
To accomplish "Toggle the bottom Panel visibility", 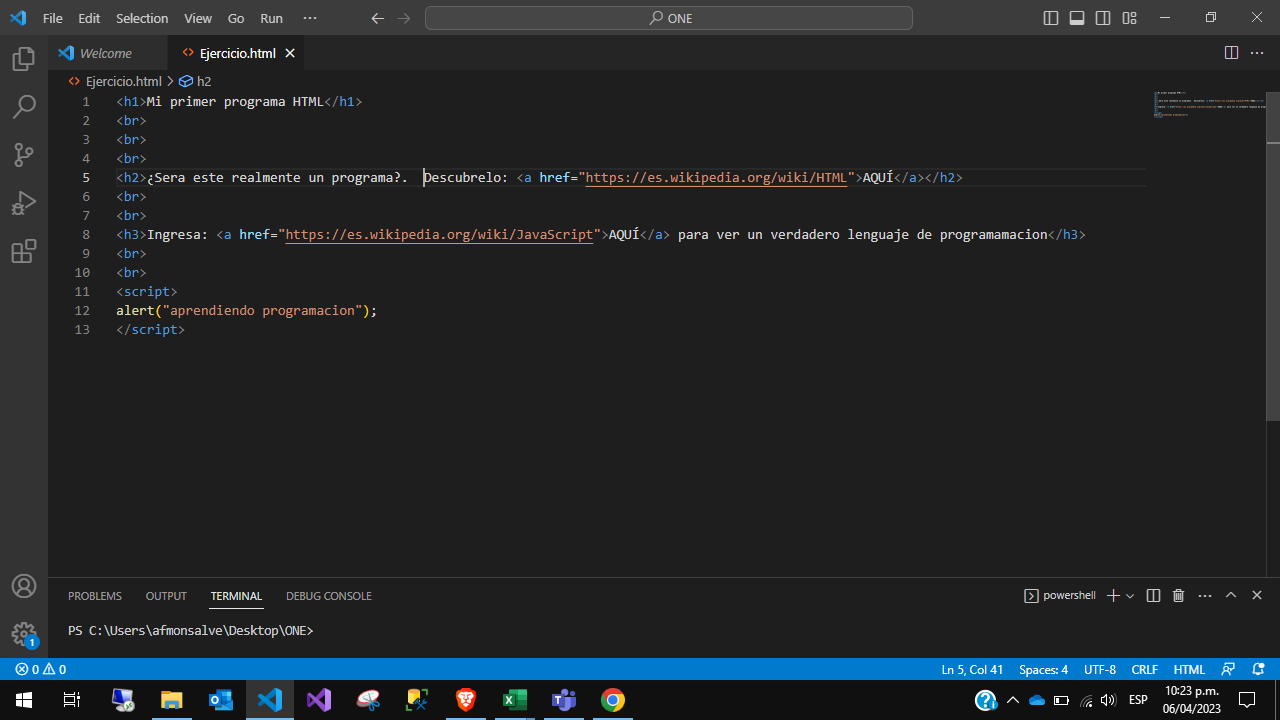I will 1077,18.
